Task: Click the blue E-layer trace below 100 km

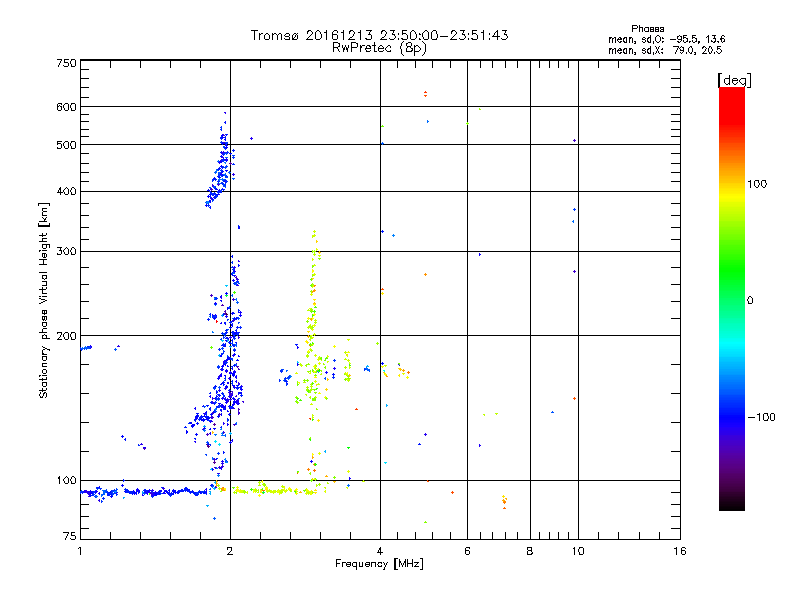Action: coord(145,492)
